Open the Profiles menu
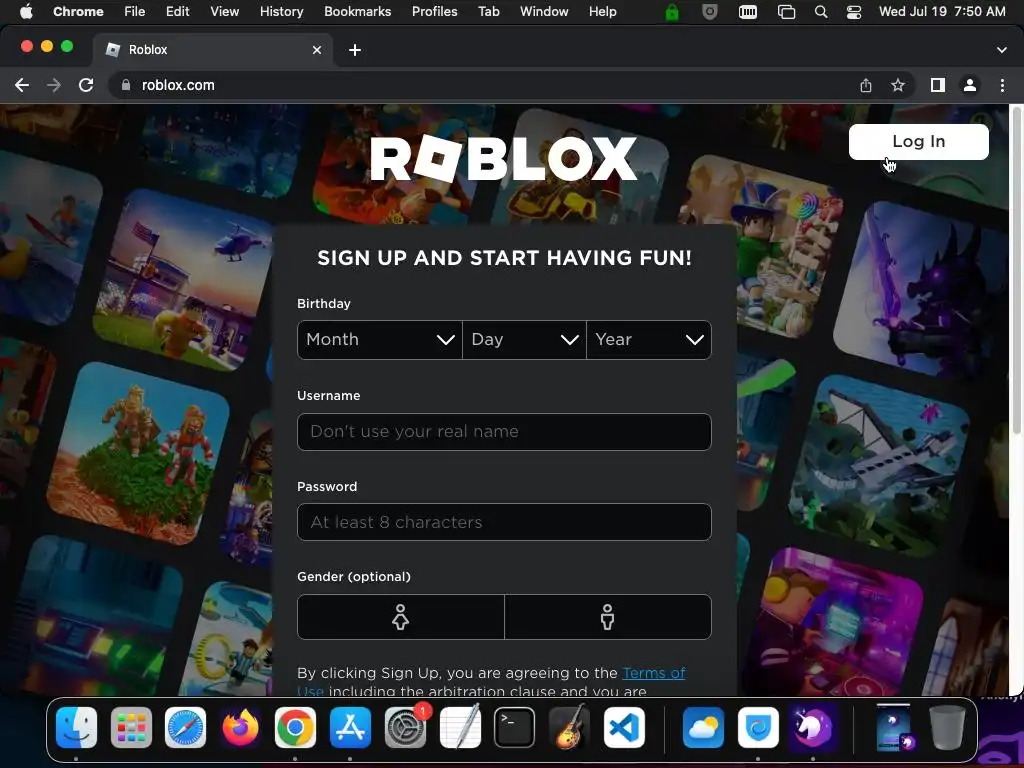Image resolution: width=1024 pixels, height=768 pixels. click(x=434, y=11)
